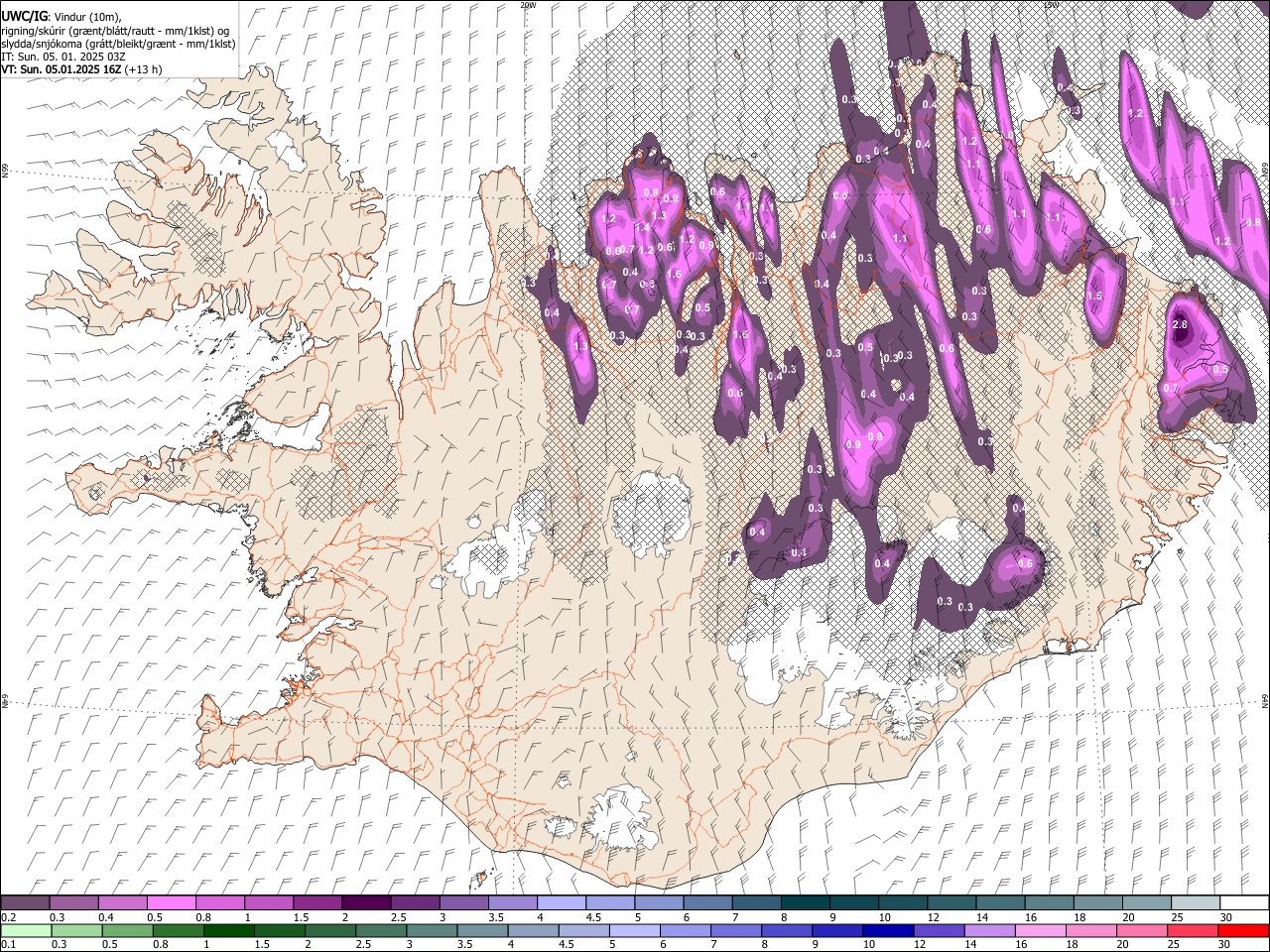Pick upper legend swatch between 0.2 and 0.3
This screenshot has height=952, width=1270.
[x=25, y=903]
